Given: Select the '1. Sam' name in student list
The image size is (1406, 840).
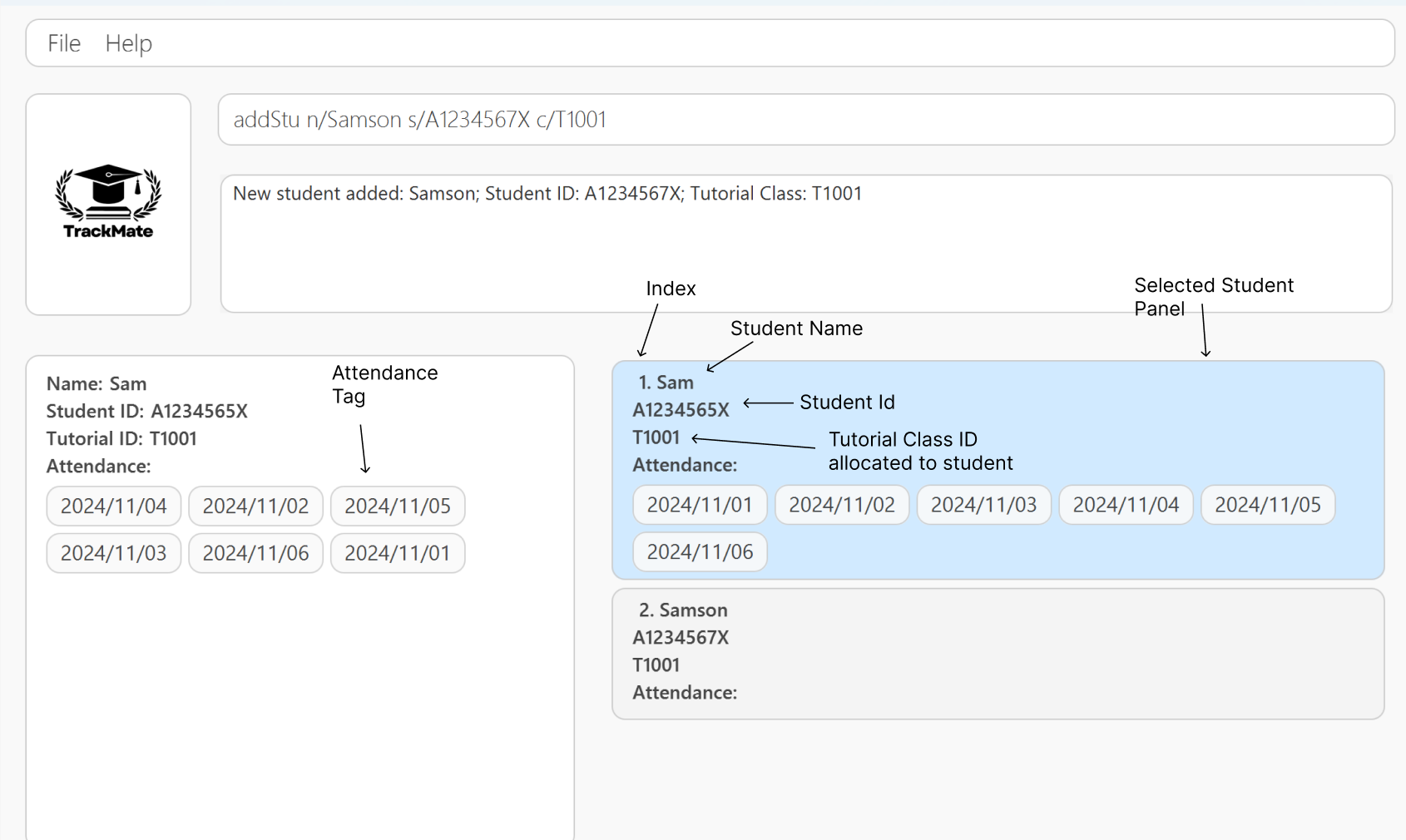Looking at the screenshot, I should coord(666,383).
